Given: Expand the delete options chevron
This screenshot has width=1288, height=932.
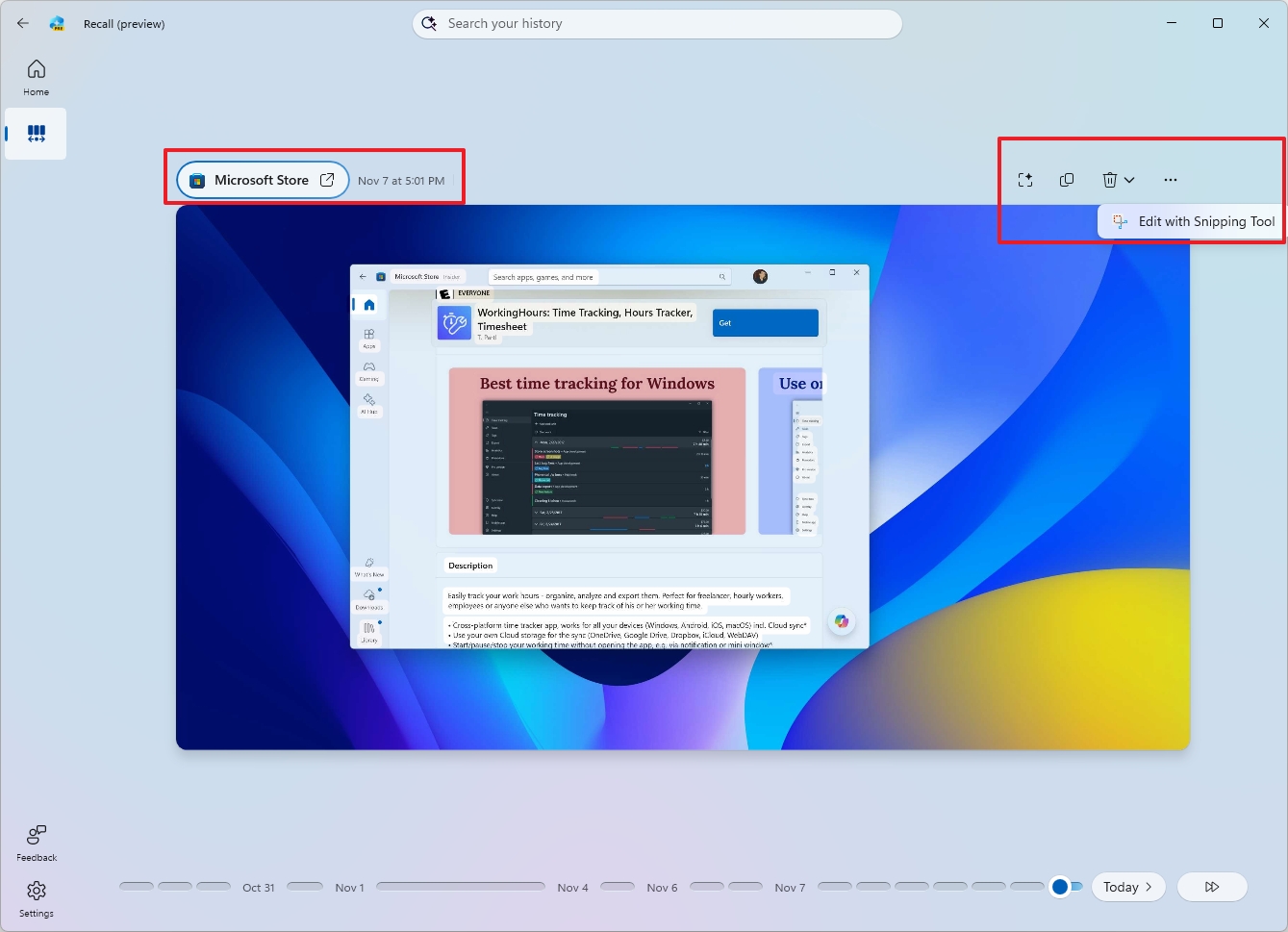Looking at the screenshot, I should pos(1130,180).
